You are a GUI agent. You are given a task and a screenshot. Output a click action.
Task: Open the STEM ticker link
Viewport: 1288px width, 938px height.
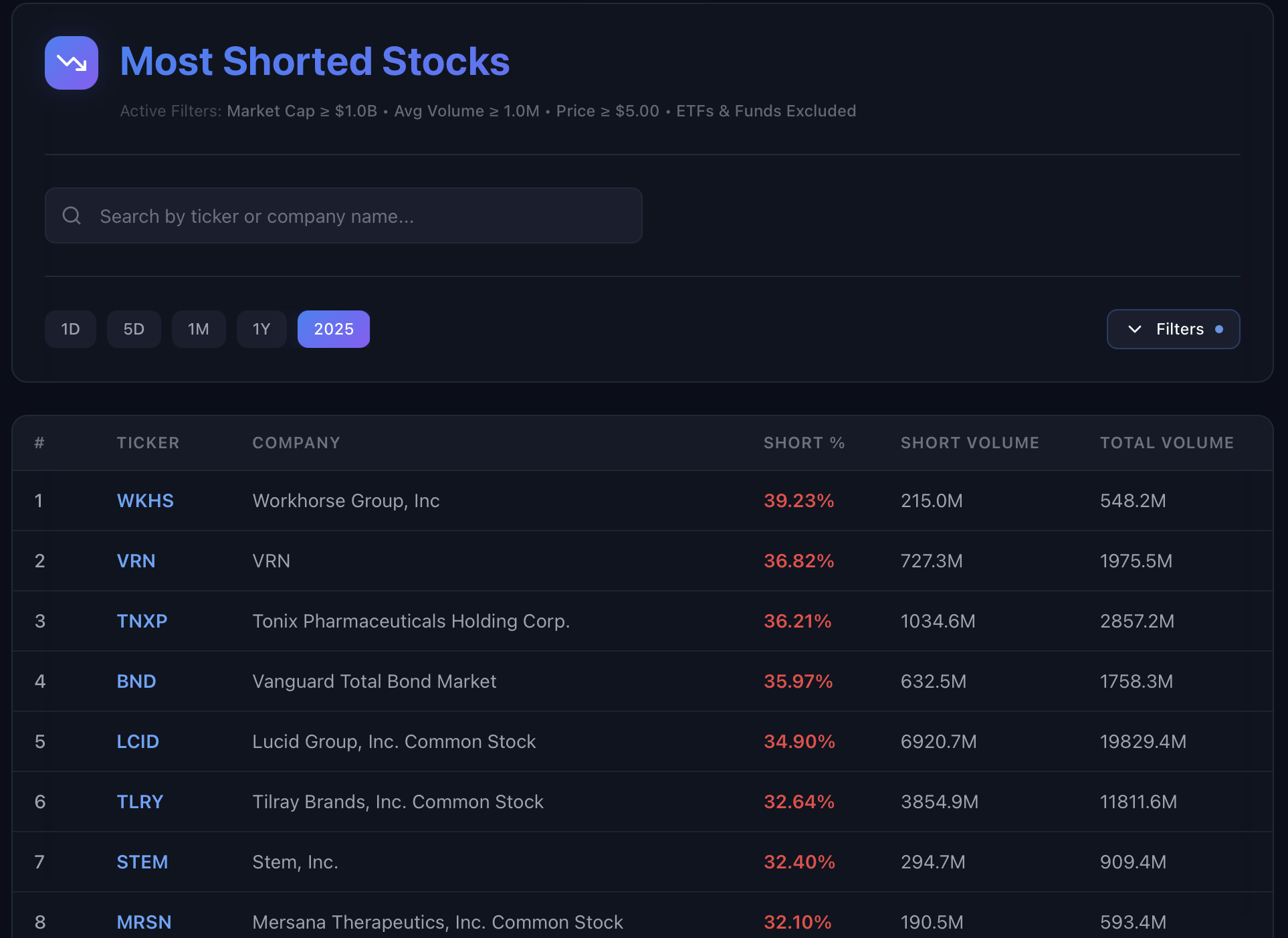tap(142, 862)
